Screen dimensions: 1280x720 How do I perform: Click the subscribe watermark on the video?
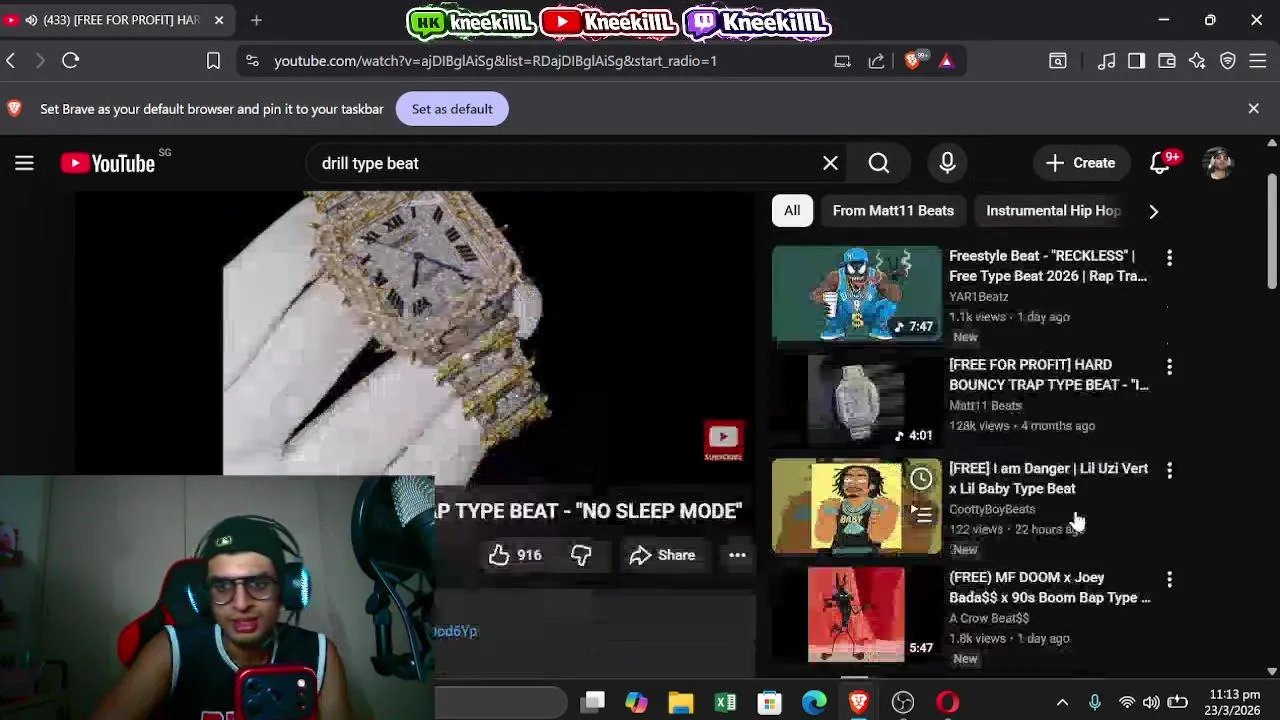point(723,440)
